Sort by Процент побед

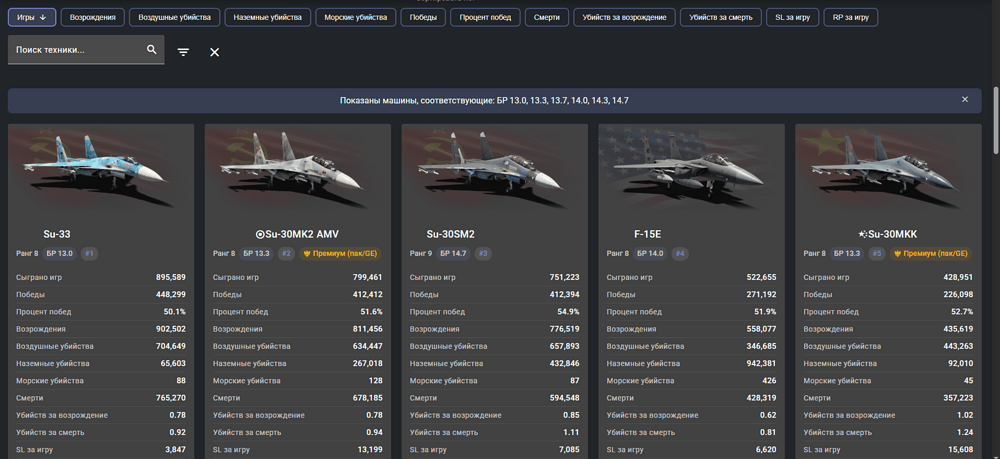pyautogui.click(x=485, y=17)
